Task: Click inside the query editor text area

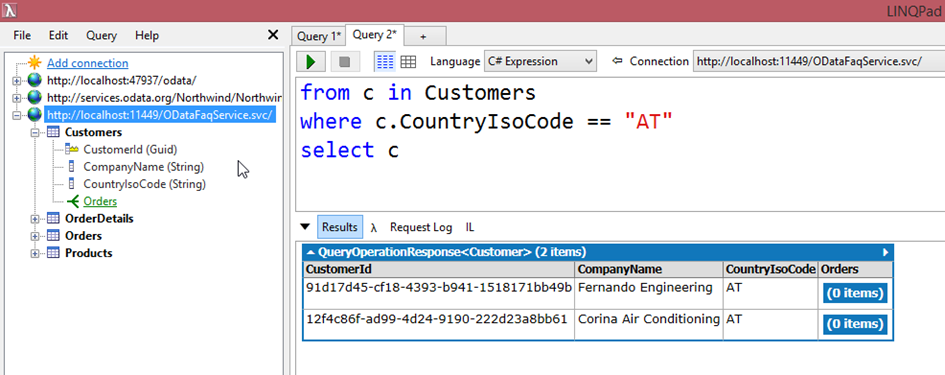Action: pyautogui.click(x=621, y=145)
